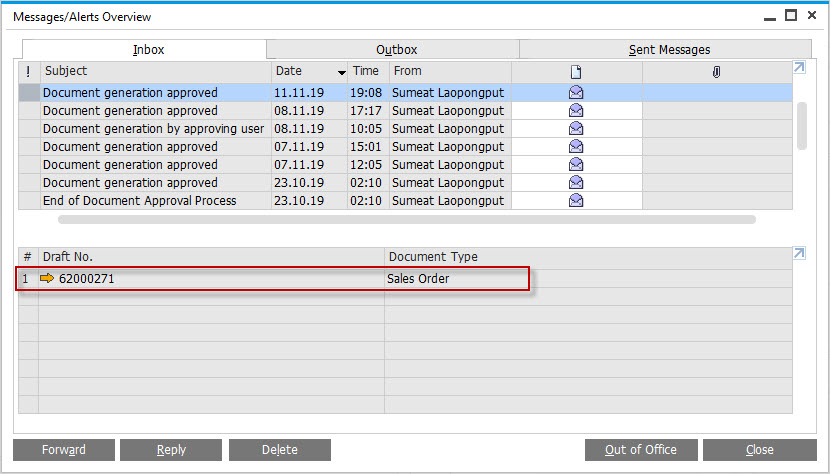Screen dimensions: 830x474
Task: Open envelope icon for 11.11.19 19:08 message
Action: [x=576, y=93]
